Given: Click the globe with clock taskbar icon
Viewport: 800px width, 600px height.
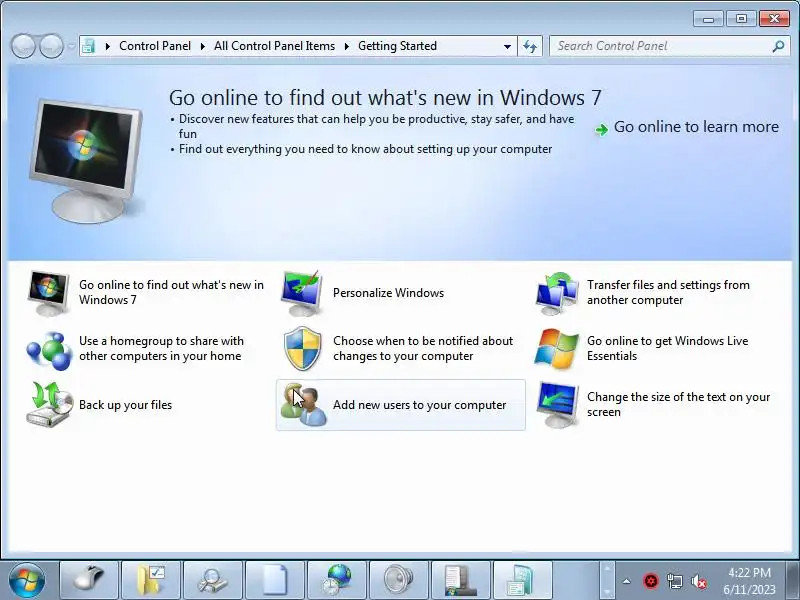Looking at the screenshot, I should pyautogui.click(x=337, y=580).
